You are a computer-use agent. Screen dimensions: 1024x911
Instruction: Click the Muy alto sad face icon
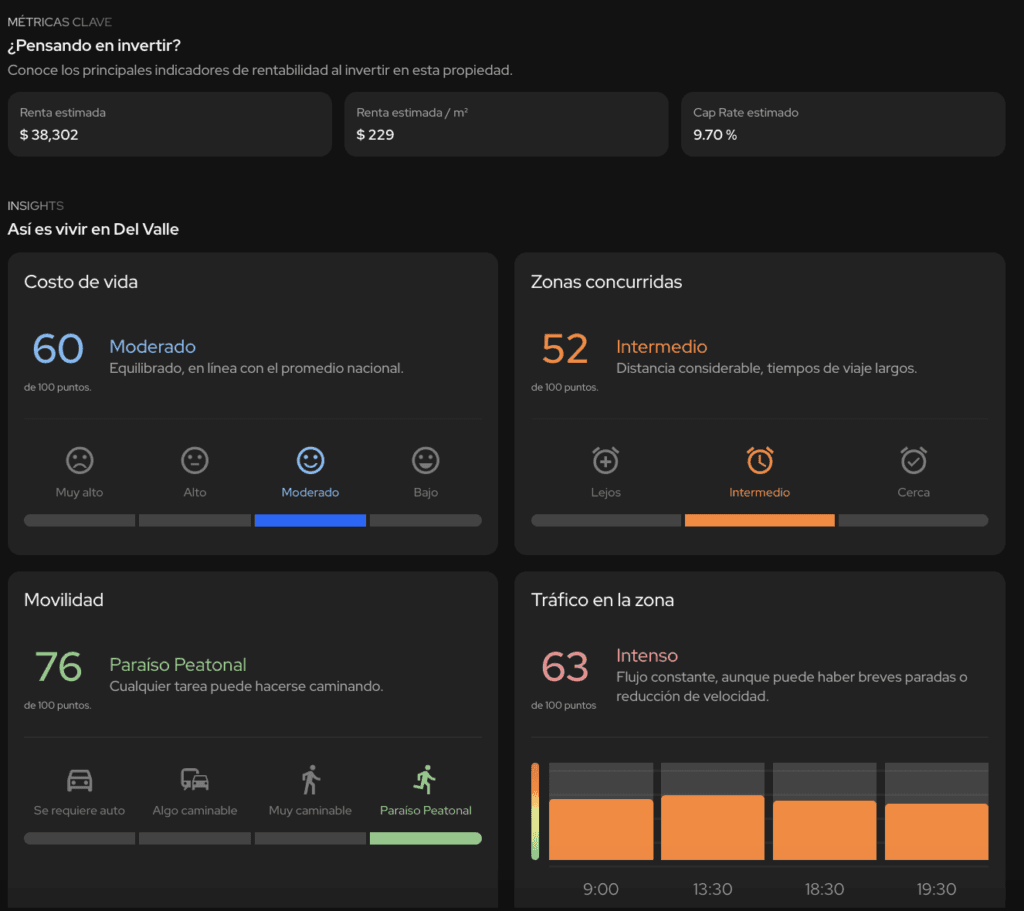(80, 460)
